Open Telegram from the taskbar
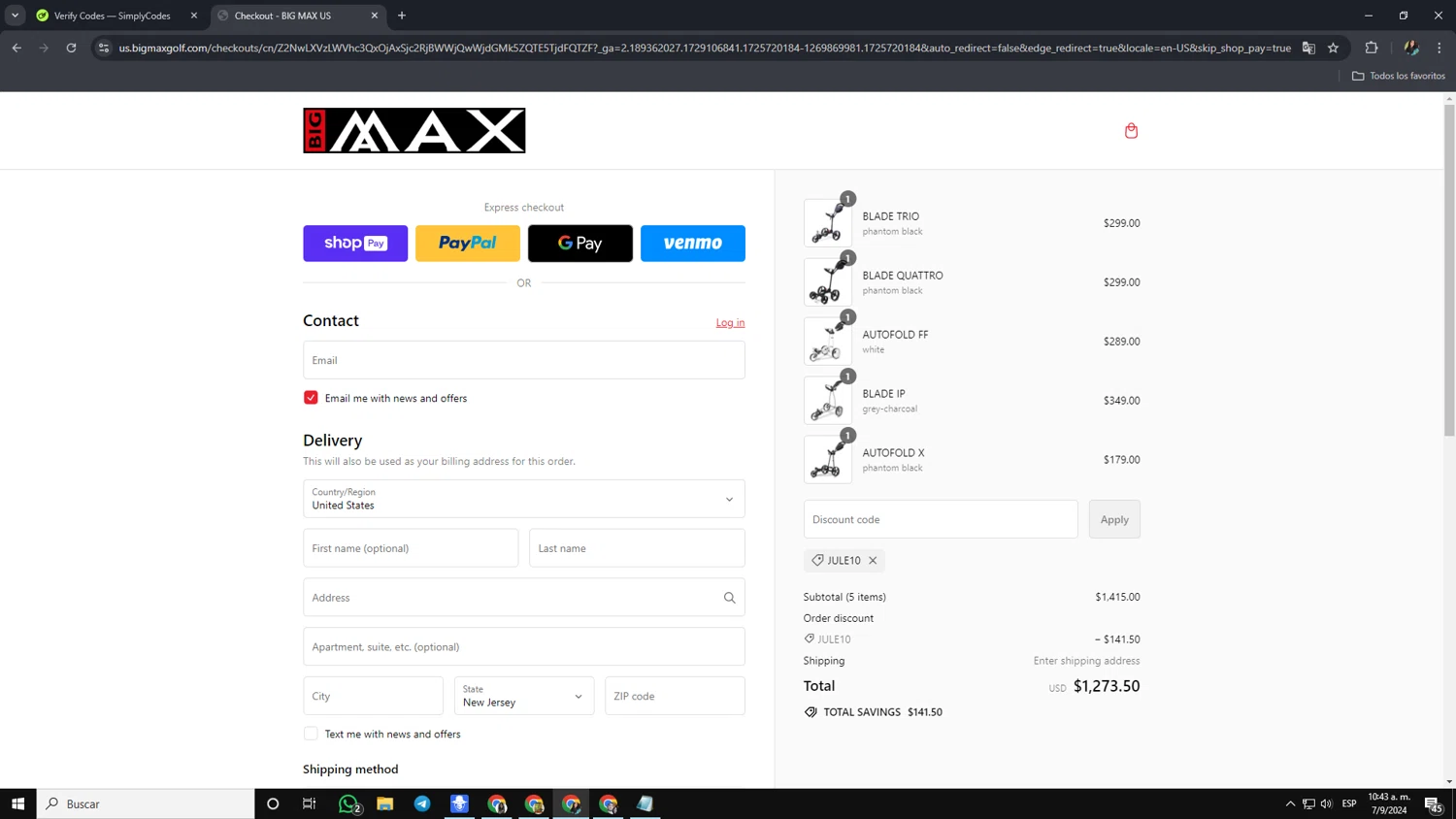 [422, 803]
